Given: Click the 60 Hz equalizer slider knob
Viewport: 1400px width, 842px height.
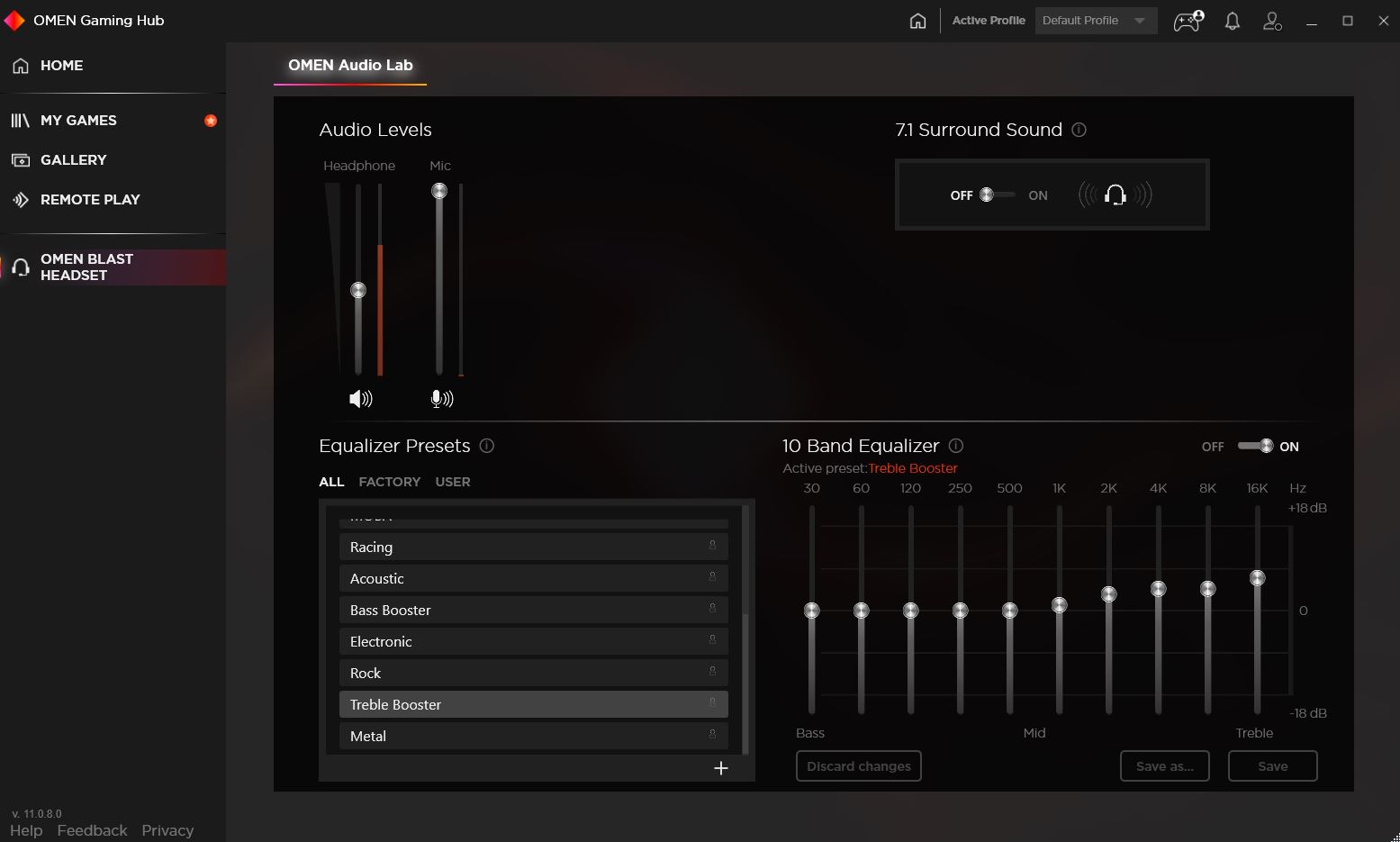Looking at the screenshot, I should point(862,611).
